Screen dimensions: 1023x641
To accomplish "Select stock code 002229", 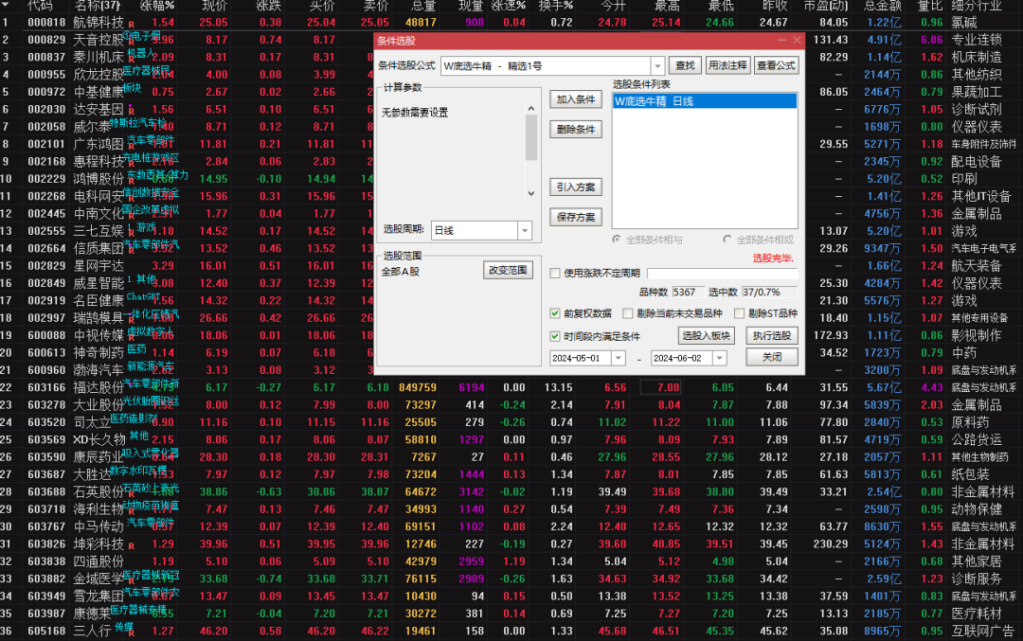I will click(x=47, y=179).
